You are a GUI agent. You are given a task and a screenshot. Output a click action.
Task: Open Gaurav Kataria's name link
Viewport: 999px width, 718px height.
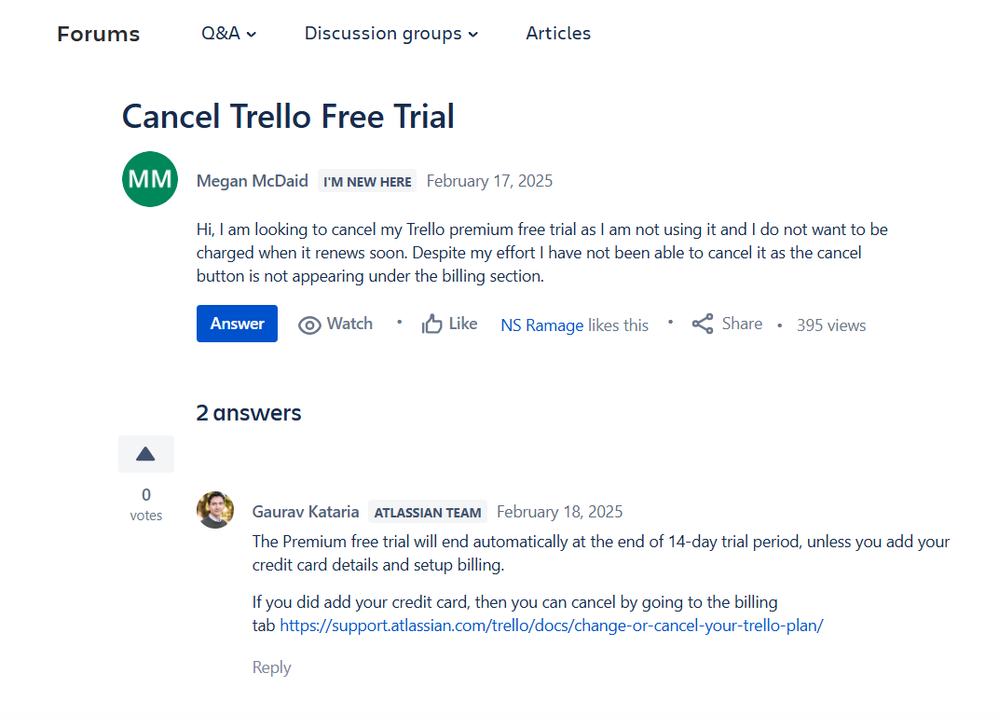coord(305,512)
